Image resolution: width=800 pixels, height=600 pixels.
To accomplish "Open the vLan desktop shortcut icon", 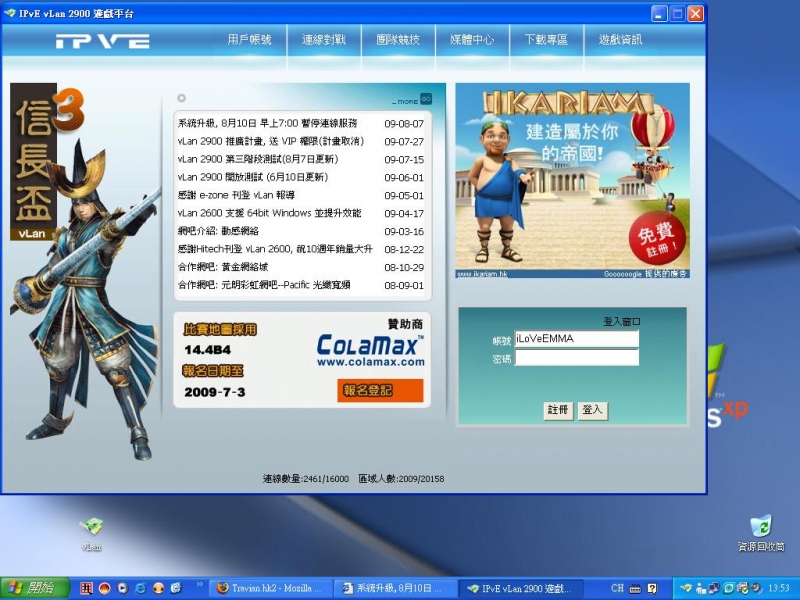I will click(92, 527).
